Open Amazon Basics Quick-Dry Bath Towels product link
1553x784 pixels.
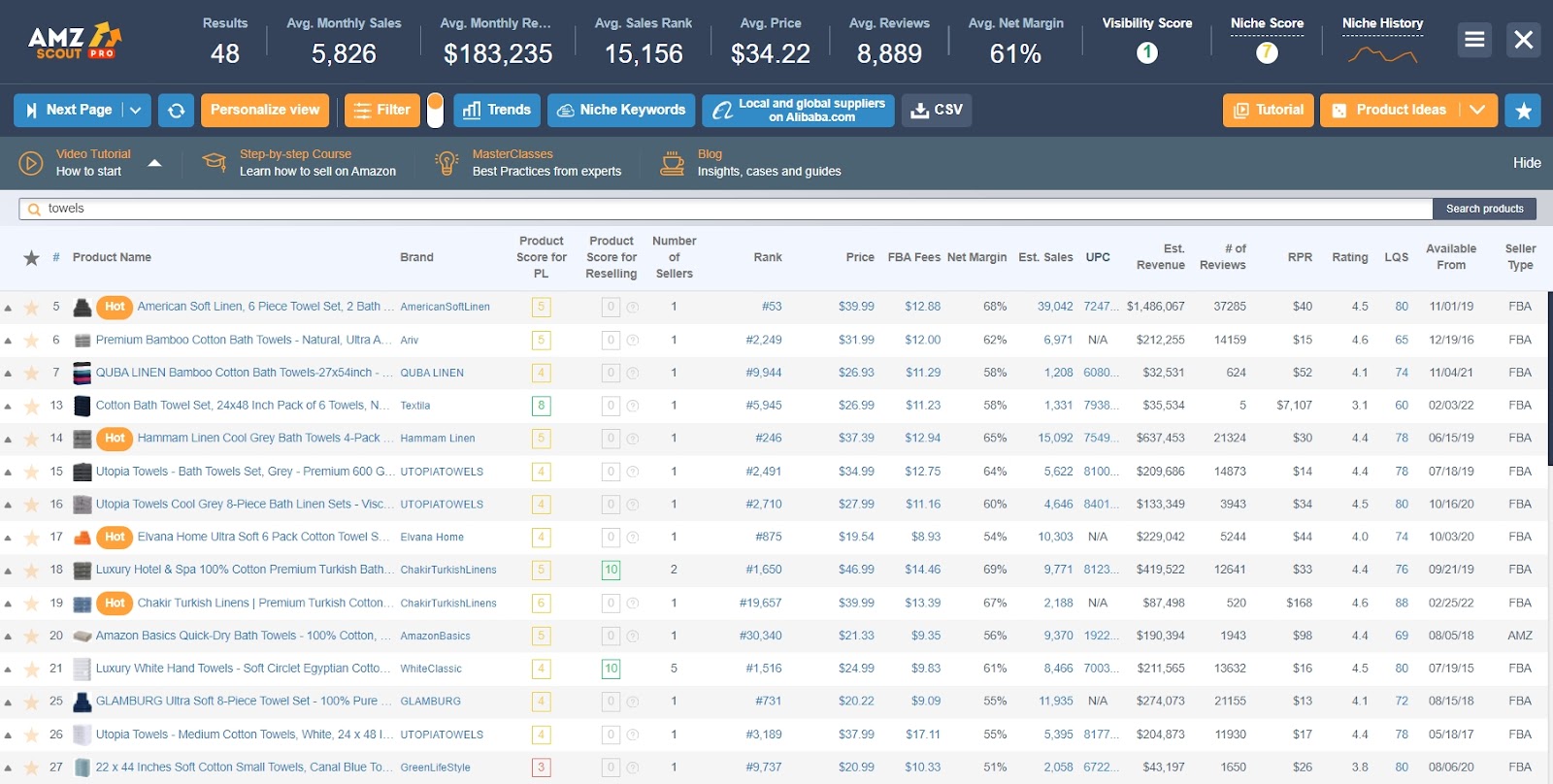pos(244,637)
